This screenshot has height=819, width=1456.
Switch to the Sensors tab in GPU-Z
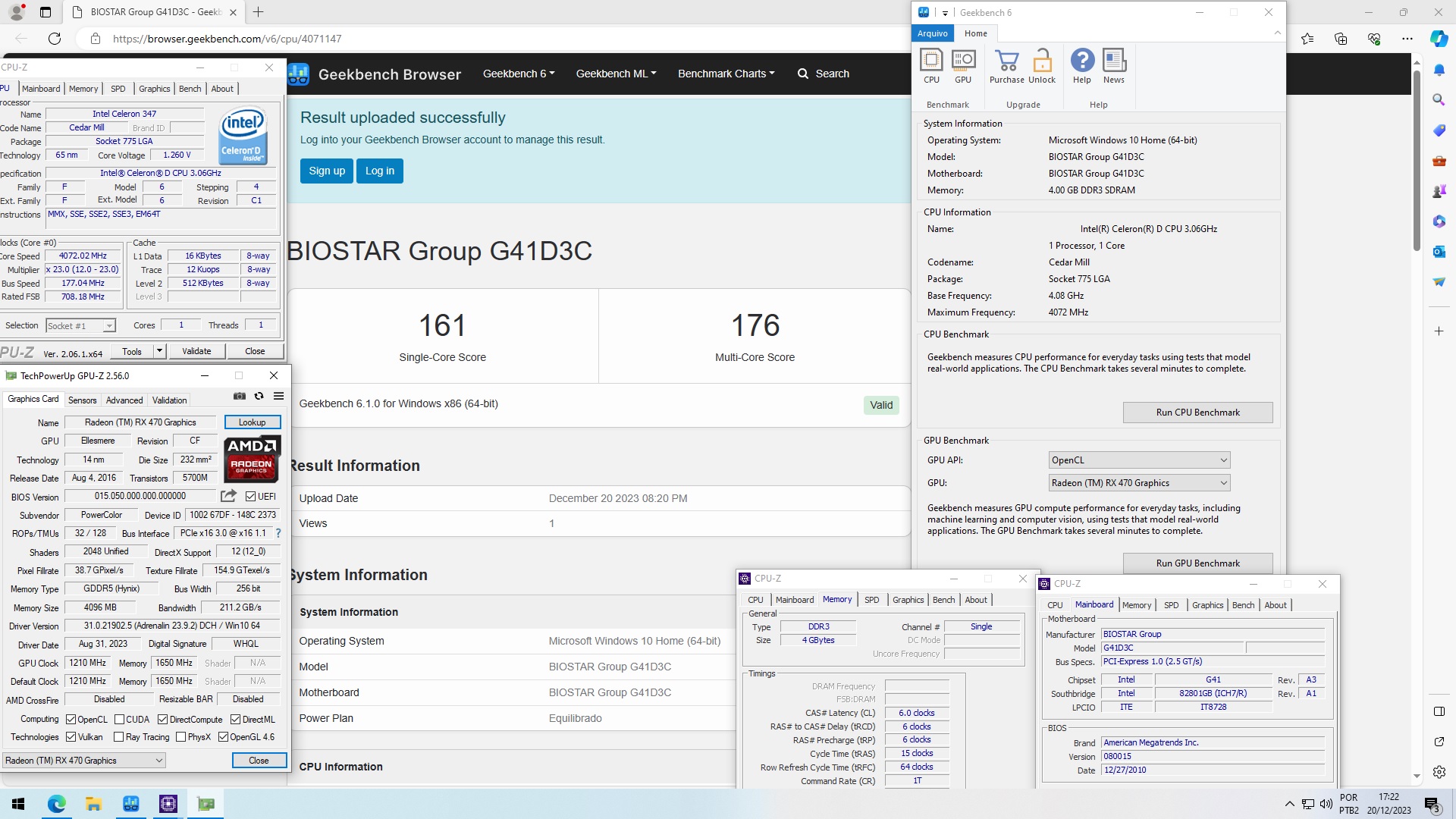tap(82, 400)
